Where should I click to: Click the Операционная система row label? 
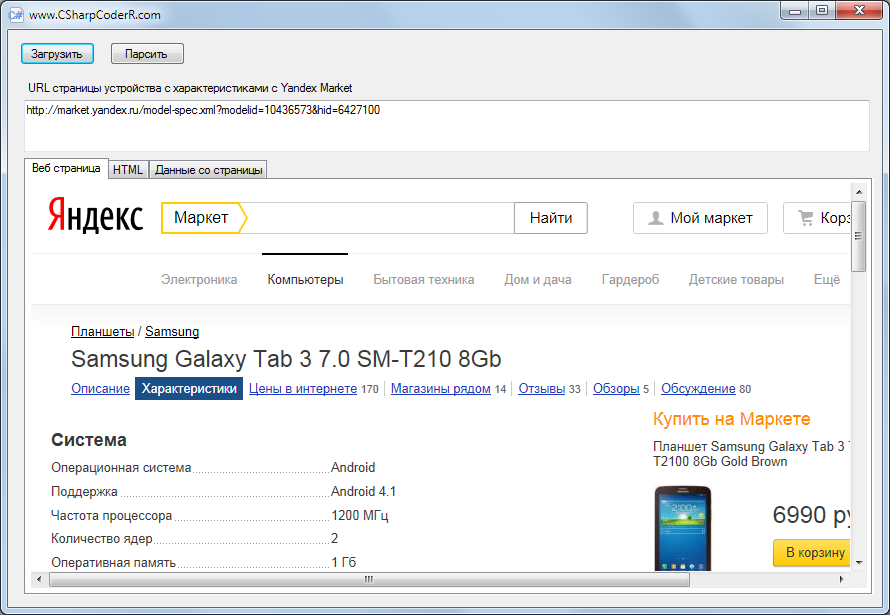coord(121,467)
